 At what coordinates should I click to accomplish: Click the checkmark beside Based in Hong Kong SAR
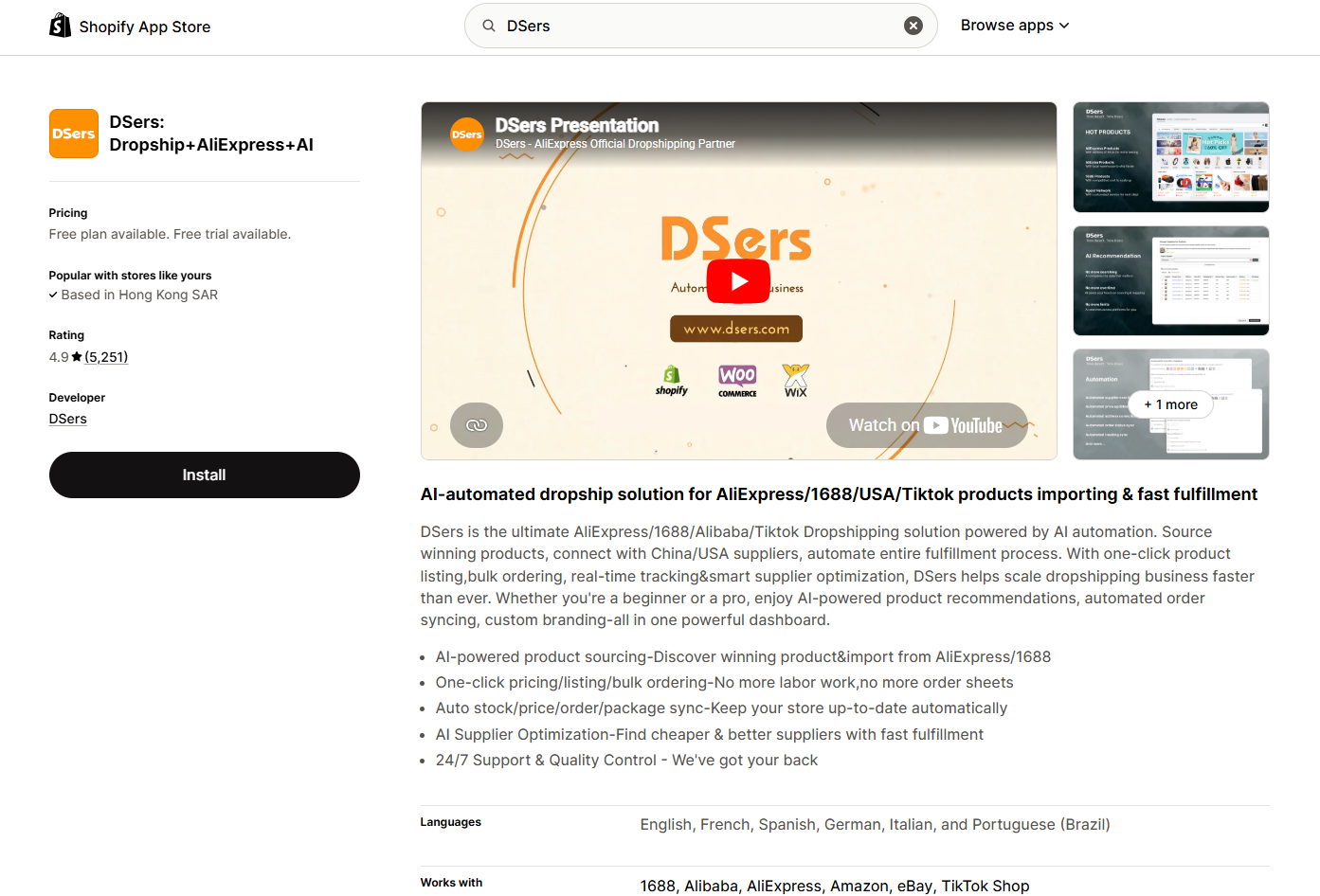click(x=53, y=295)
